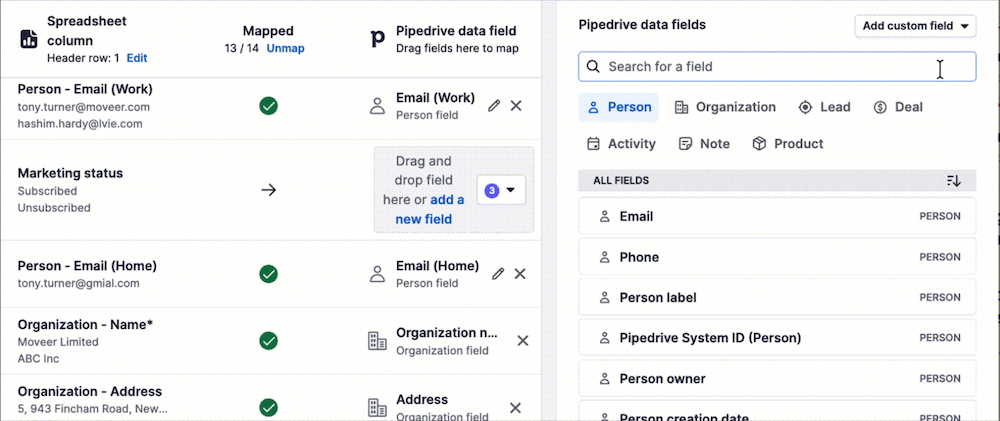Image resolution: width=1000 pixels, height=421 pixels.
Task: Filter fields by Deal
Action: 897,107
